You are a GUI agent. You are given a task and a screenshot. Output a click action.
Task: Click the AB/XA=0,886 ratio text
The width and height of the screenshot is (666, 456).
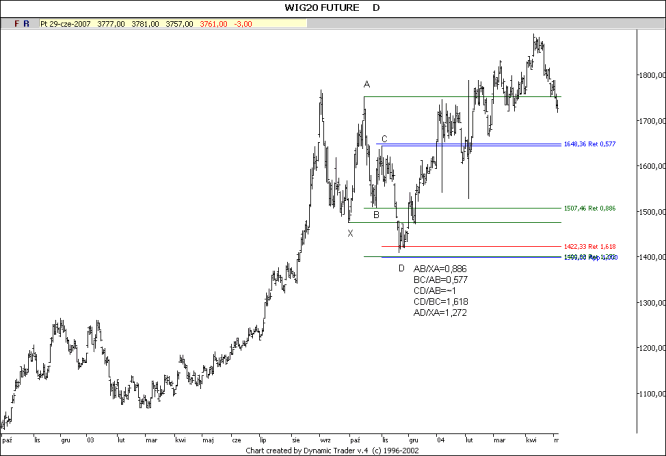(x=440, y=268)
